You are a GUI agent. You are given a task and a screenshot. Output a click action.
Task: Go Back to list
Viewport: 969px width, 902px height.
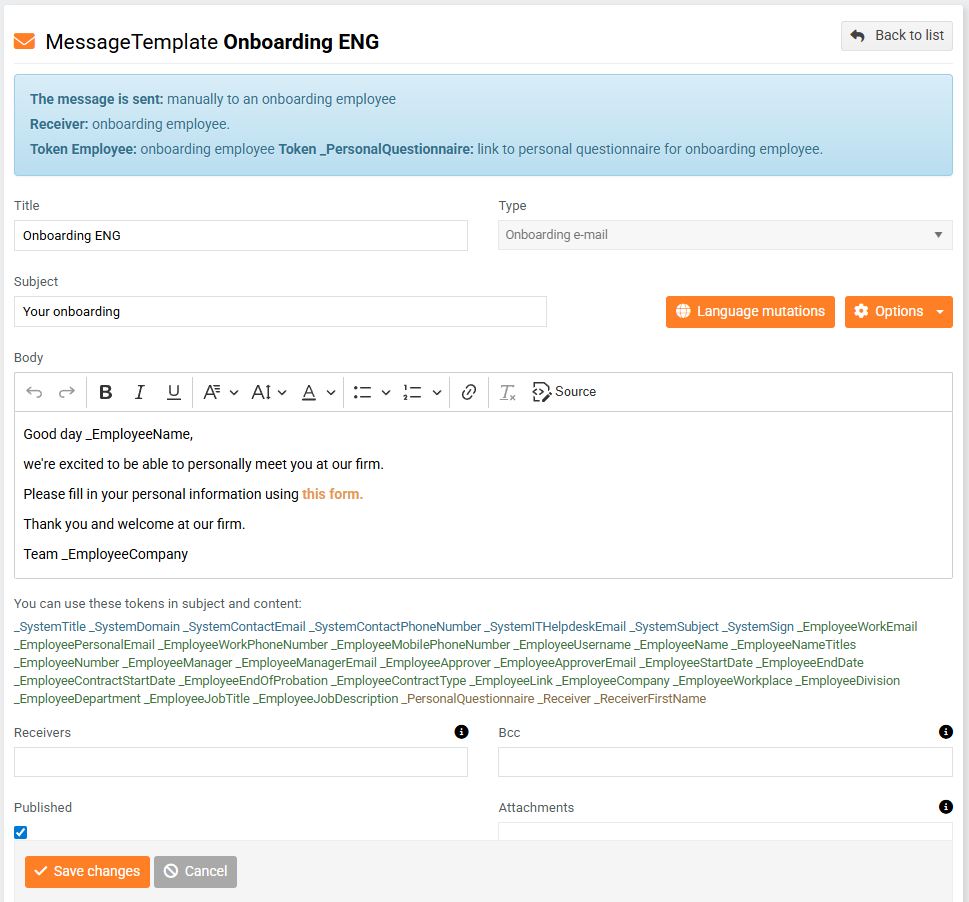click(897, 36)
